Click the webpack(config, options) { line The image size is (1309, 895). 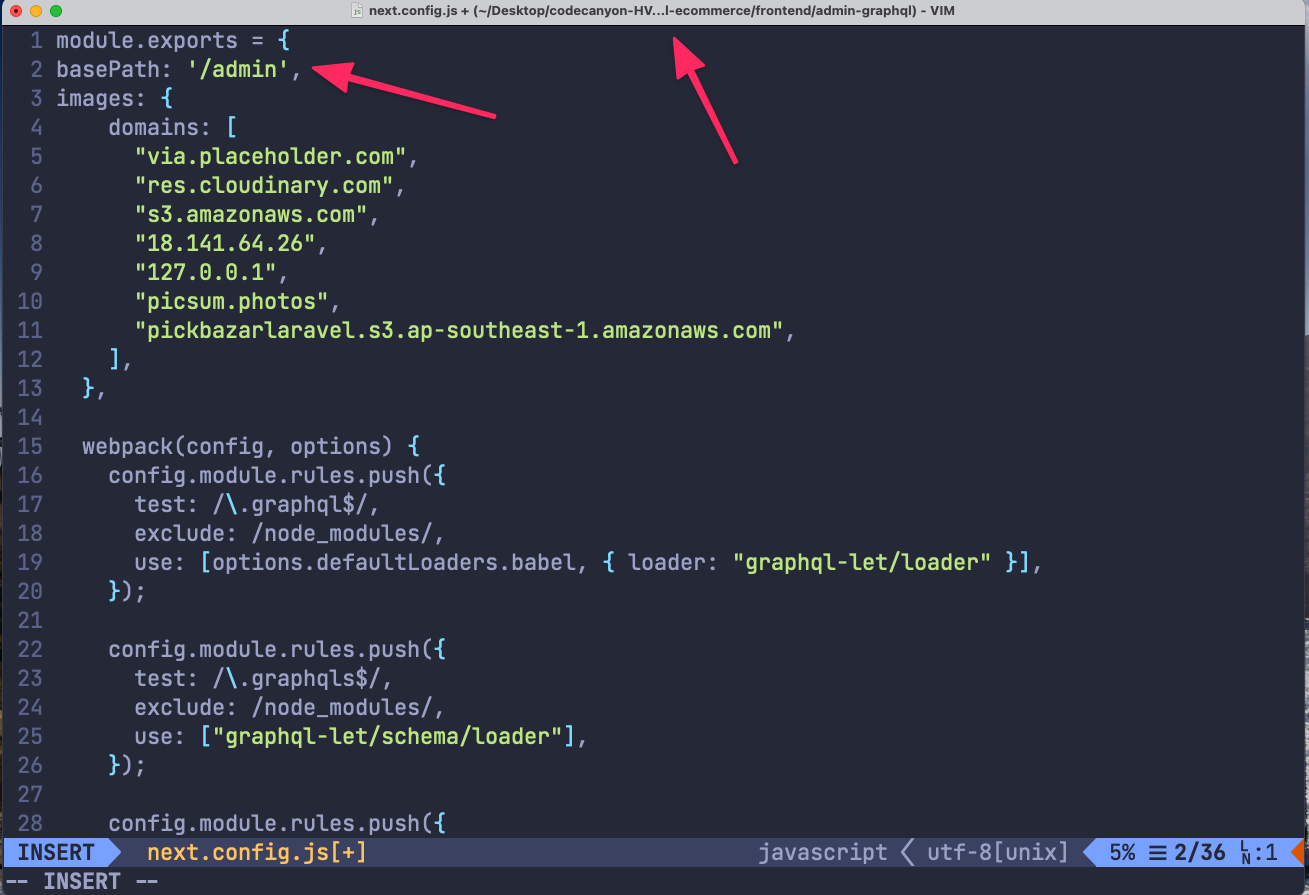pos(251,446)
